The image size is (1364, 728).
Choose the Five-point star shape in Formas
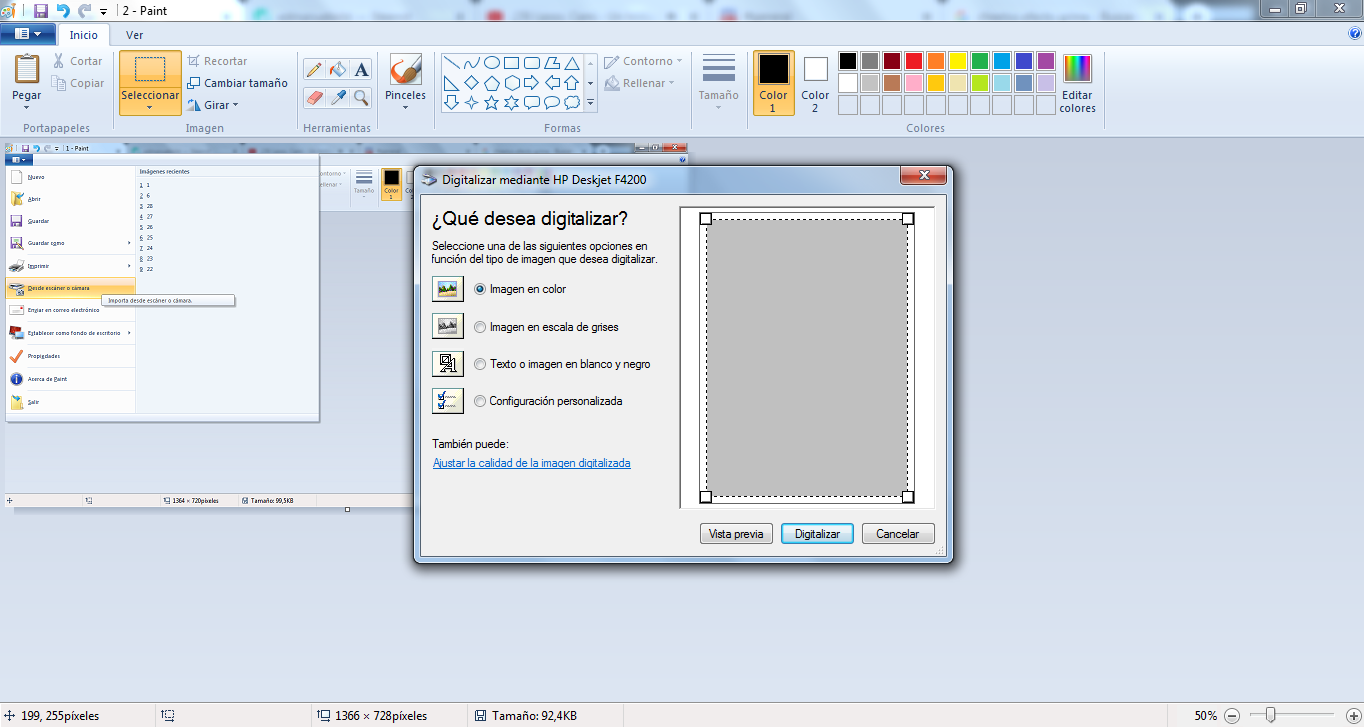point(491,103)
